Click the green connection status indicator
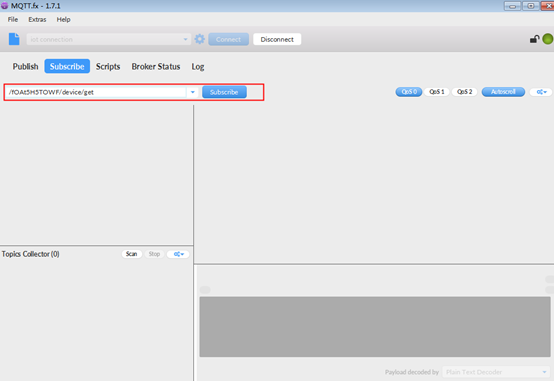Viewport: 554px width, 381px height. 548,39
